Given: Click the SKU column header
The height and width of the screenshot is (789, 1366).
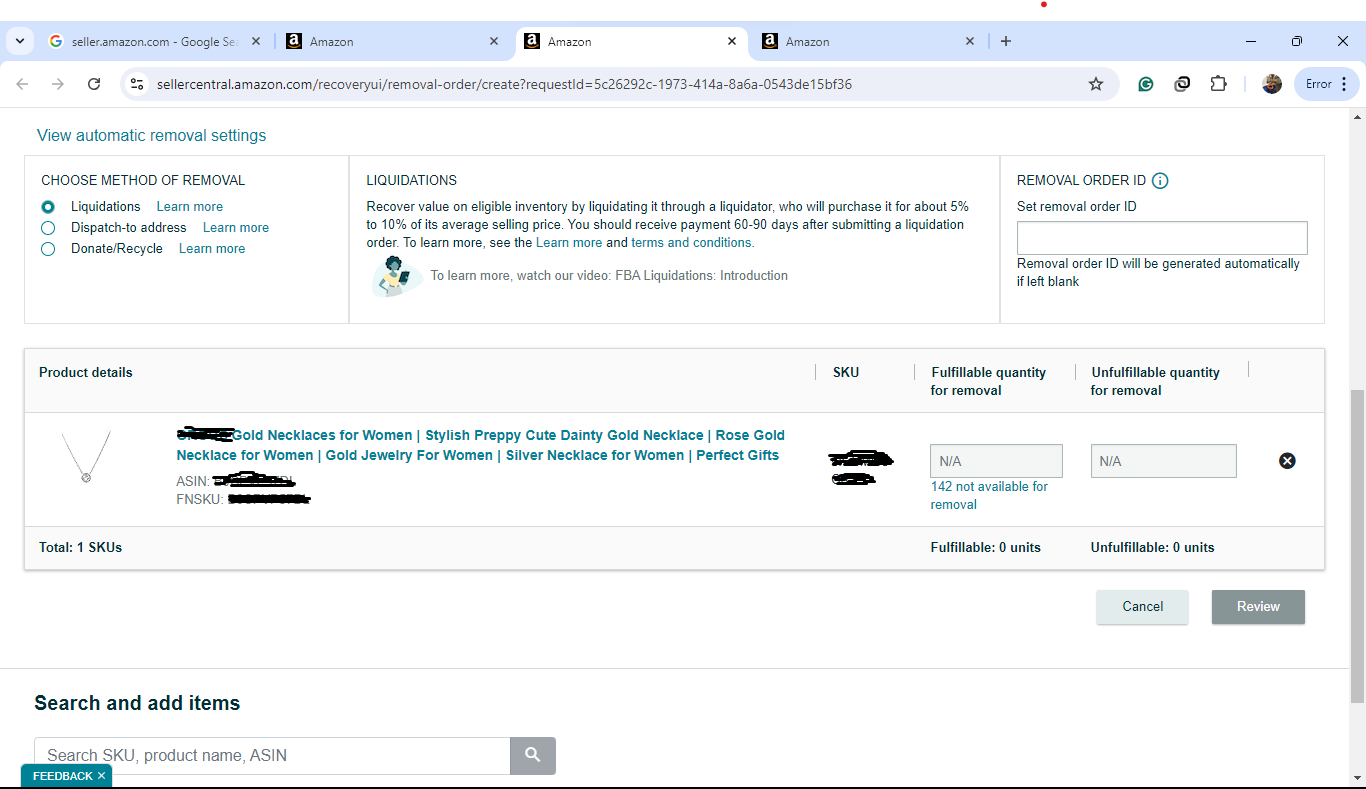Looking at the screenshot, I should (846, 373).
